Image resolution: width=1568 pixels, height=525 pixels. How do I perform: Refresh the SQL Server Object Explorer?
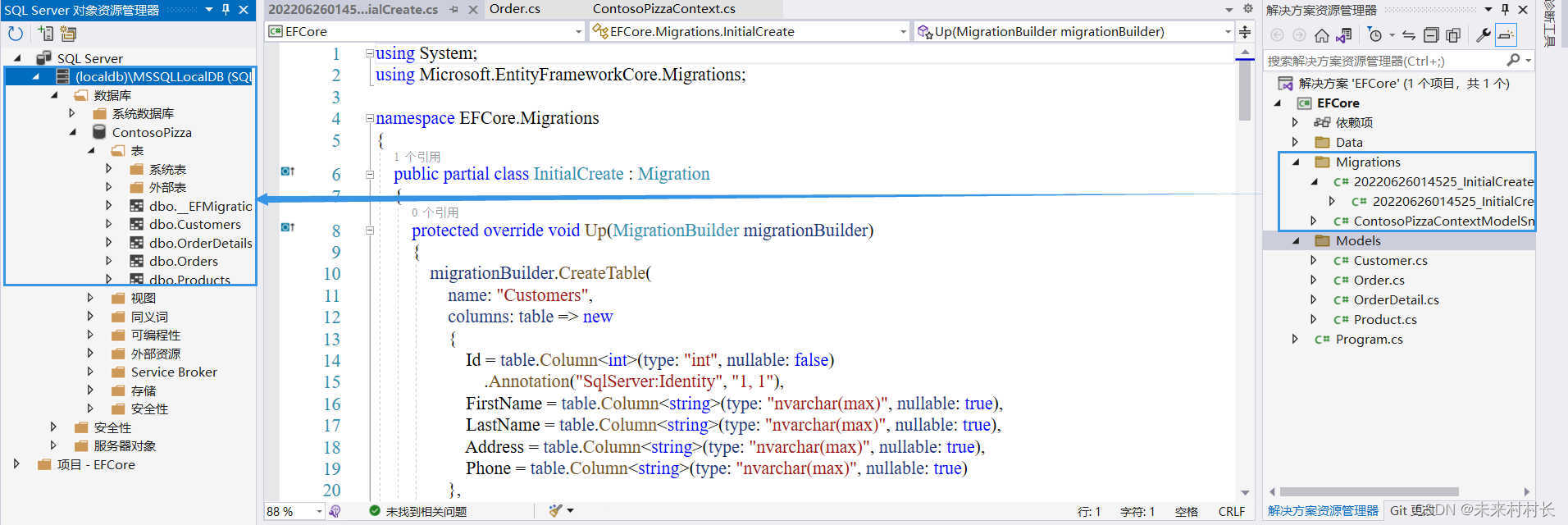15,34
